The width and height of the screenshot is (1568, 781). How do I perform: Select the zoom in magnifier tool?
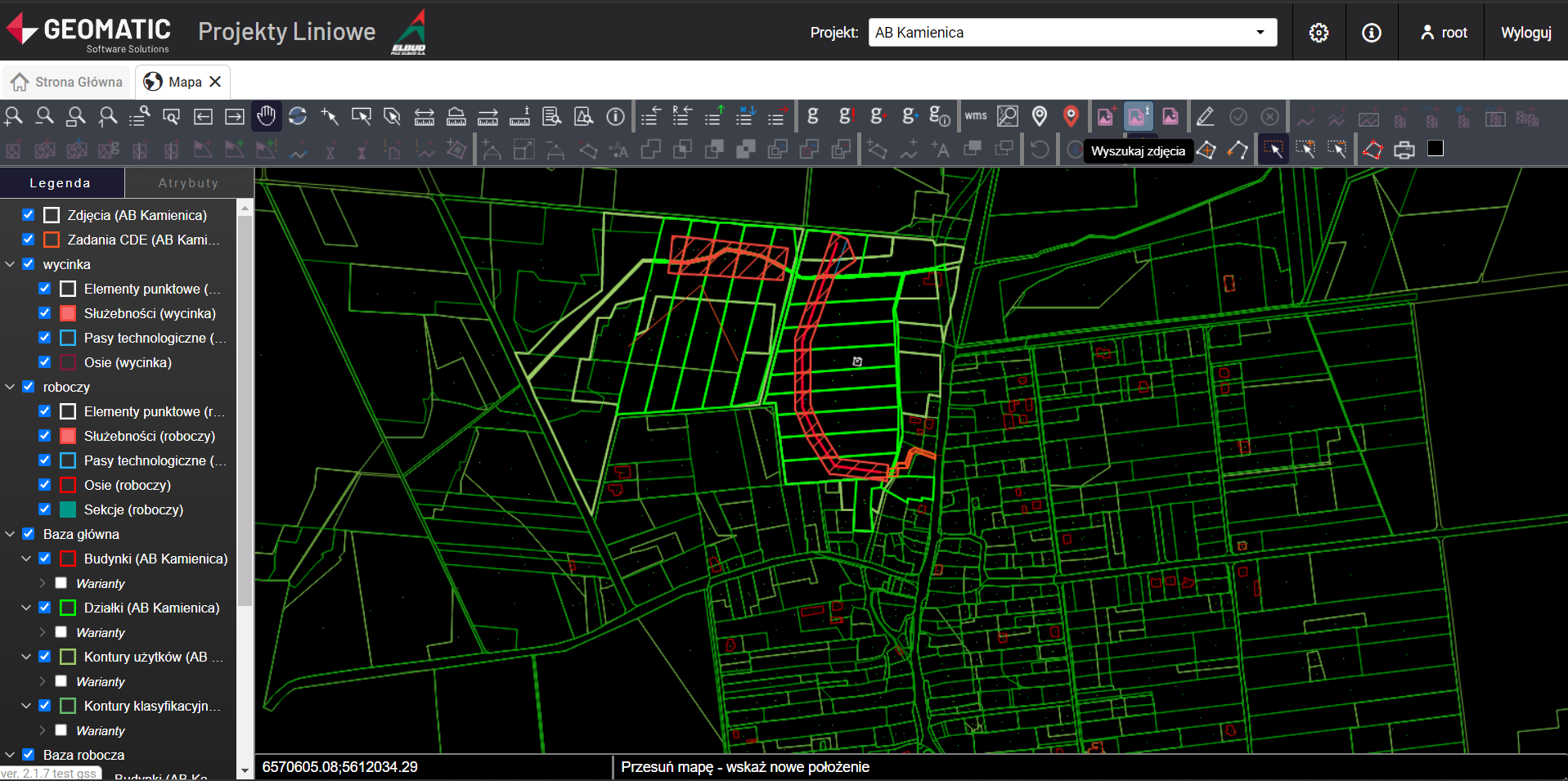(x=13, y=117)
